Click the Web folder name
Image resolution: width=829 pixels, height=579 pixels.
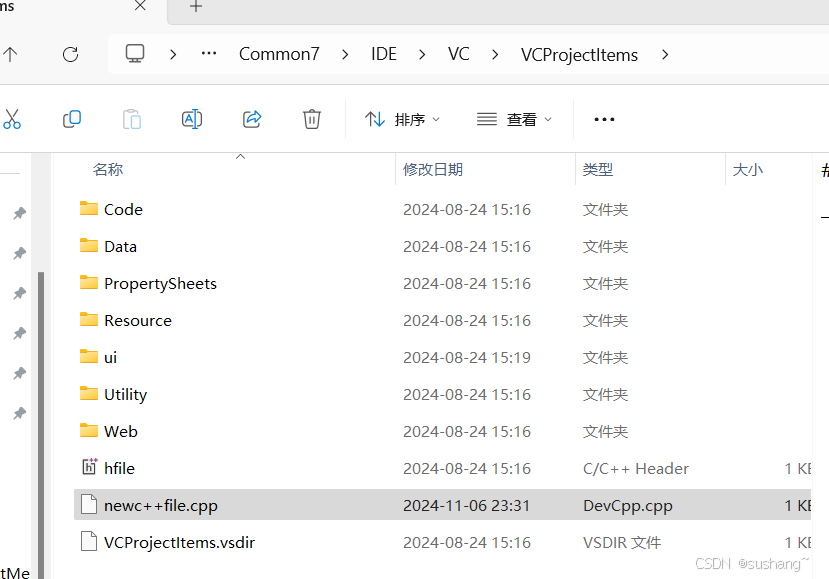point(121,431)
